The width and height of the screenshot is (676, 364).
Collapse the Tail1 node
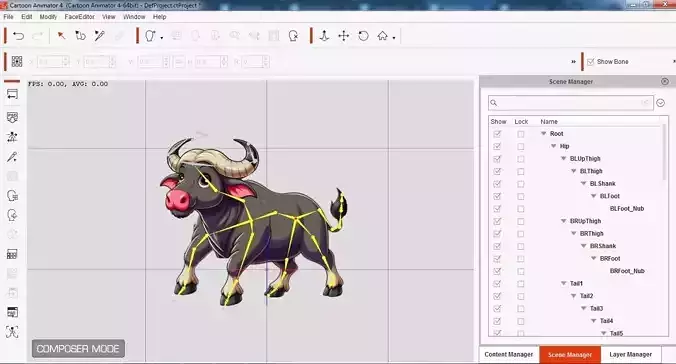tap(563, 283)
